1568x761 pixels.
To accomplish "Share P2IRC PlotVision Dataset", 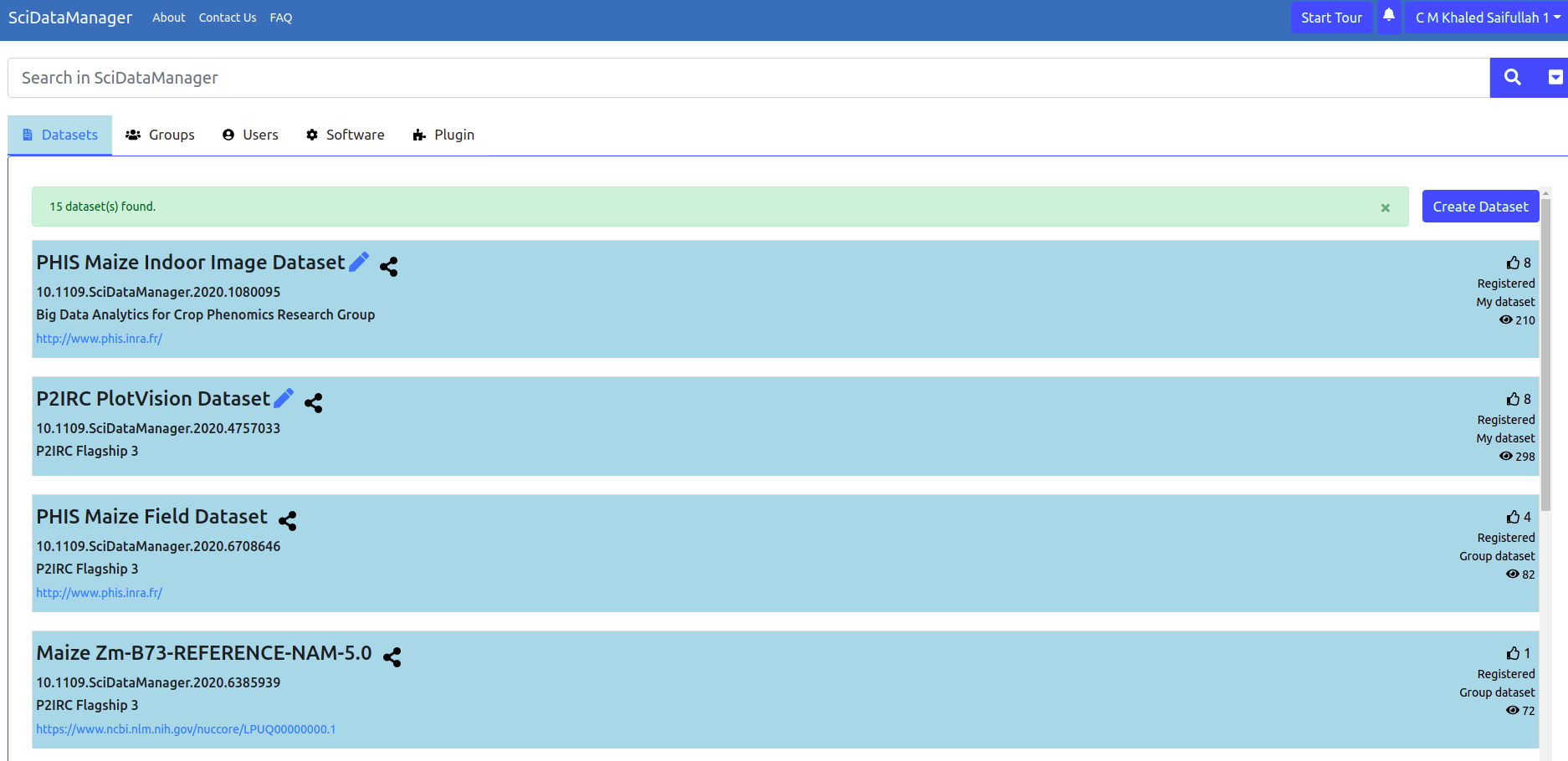I will click(313, 402).
